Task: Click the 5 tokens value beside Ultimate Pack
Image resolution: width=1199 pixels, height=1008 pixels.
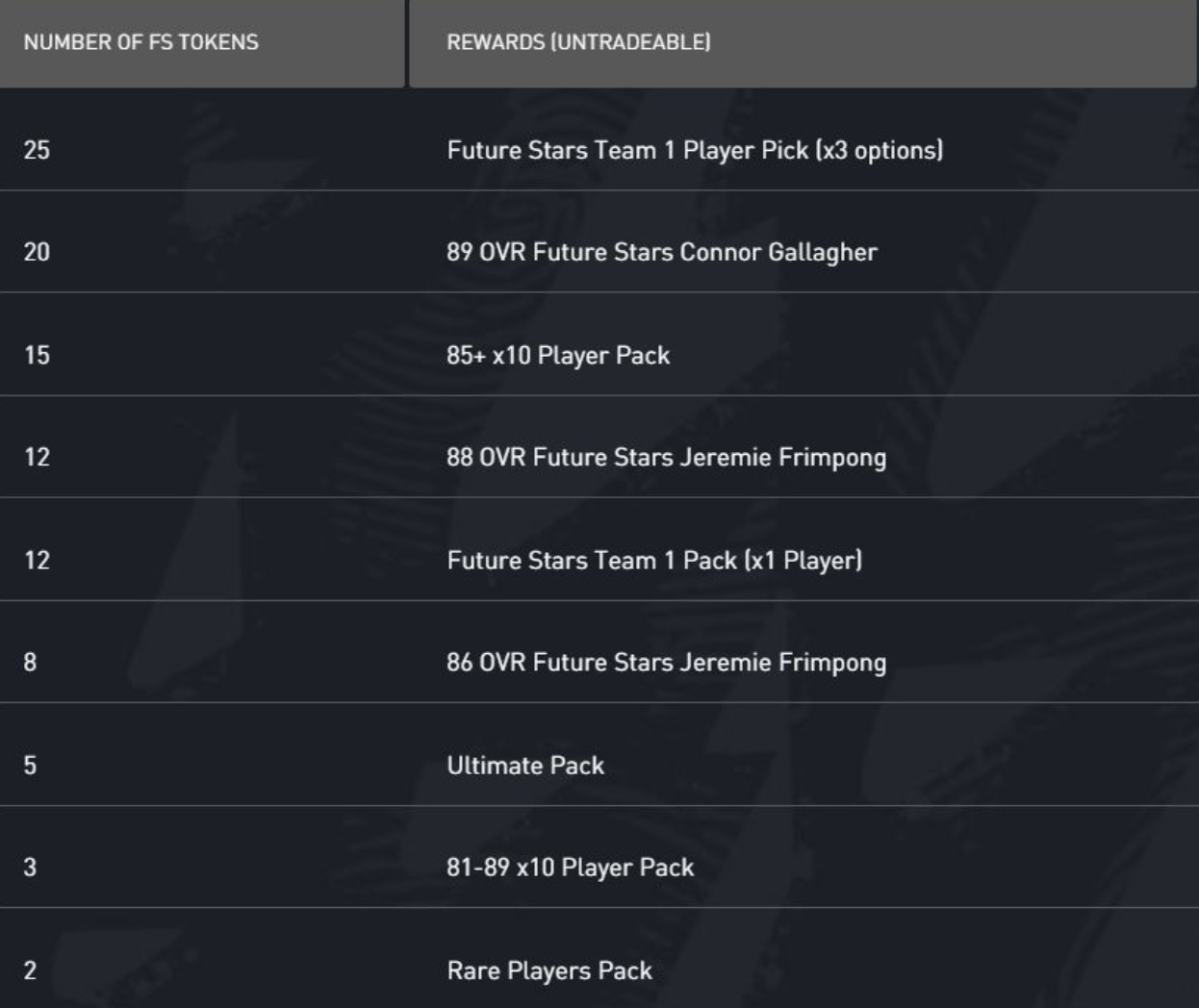Action: 31,766
